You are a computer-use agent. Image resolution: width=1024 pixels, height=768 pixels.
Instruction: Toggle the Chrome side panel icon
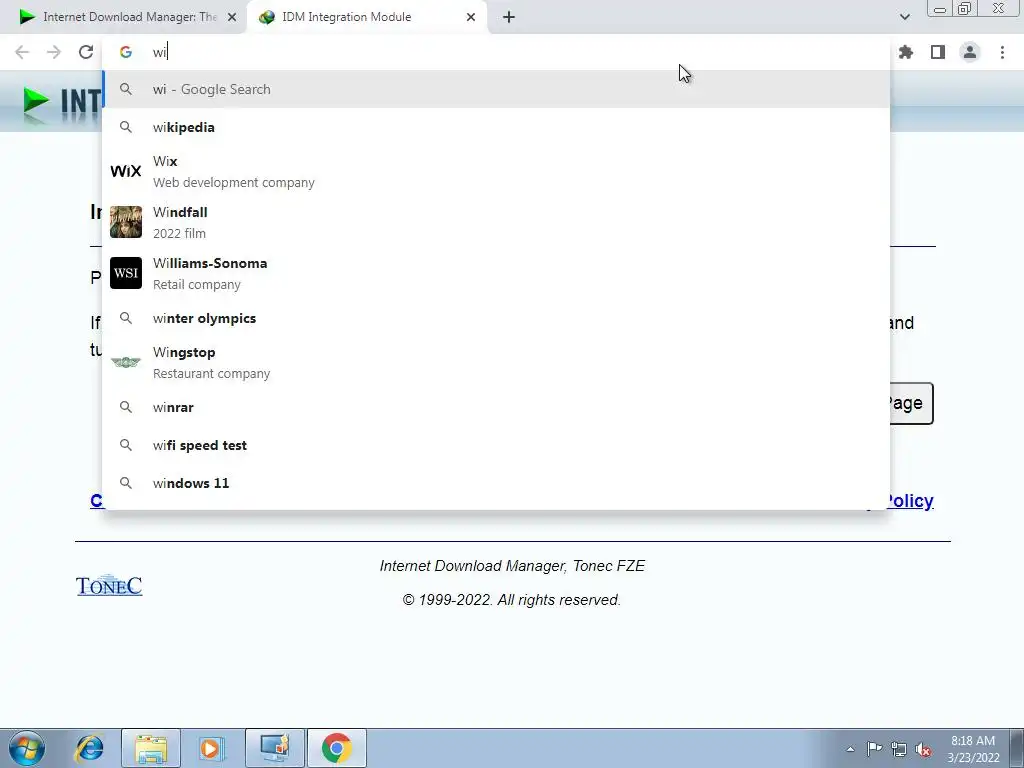tap(938, 52)
